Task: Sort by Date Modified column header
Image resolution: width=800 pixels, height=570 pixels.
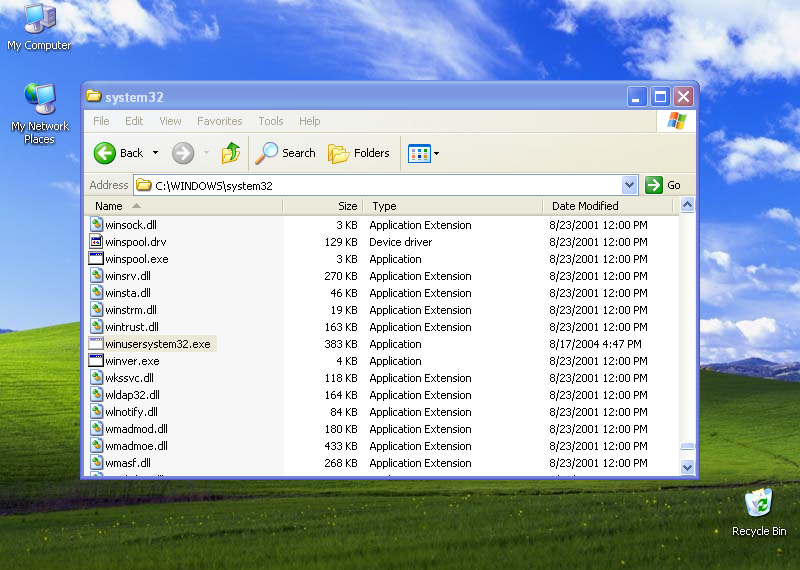Action: [x=609, y=206]
